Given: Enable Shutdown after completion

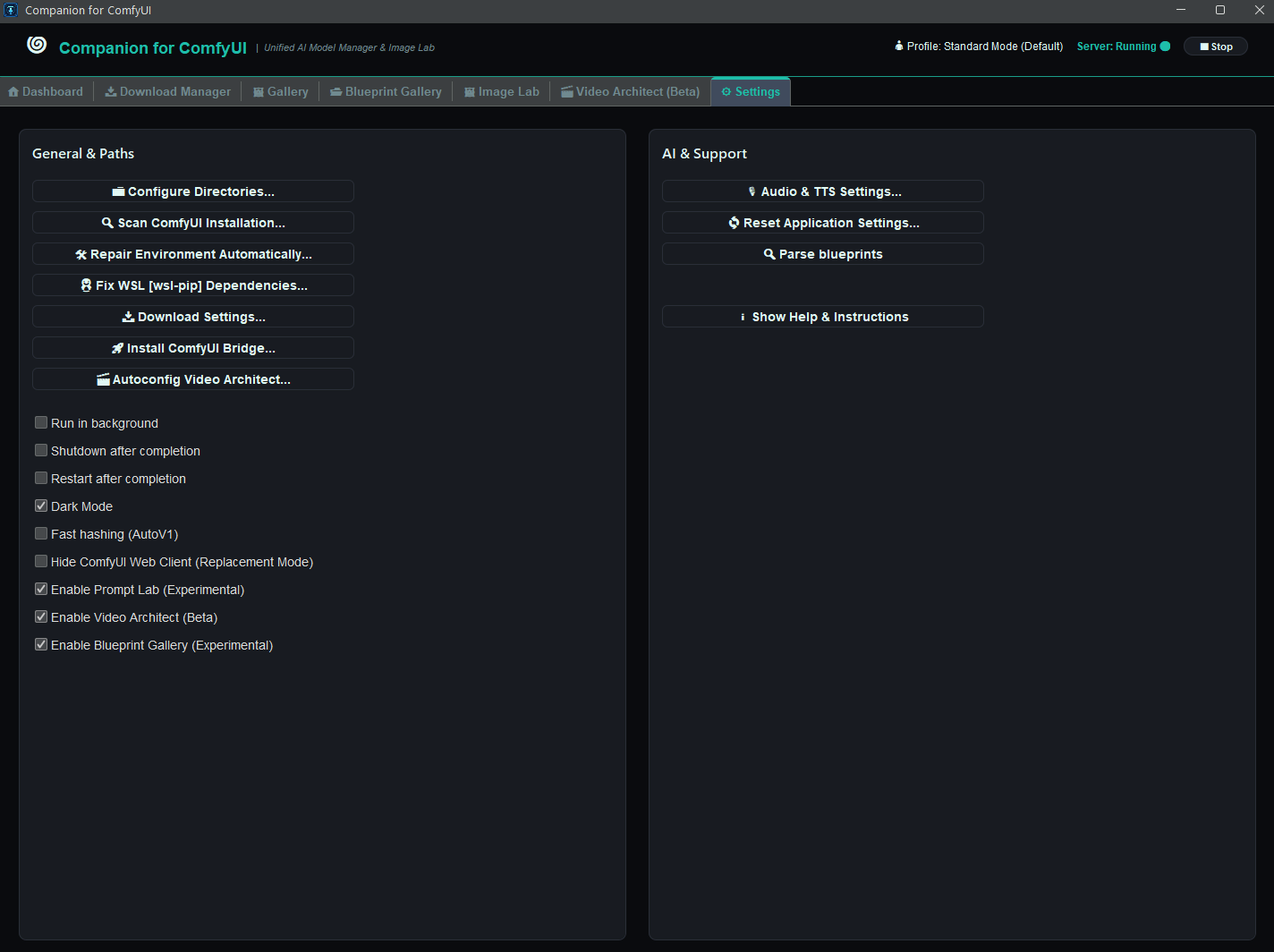Looking at the screenshot, I should [x=41, y=450].
